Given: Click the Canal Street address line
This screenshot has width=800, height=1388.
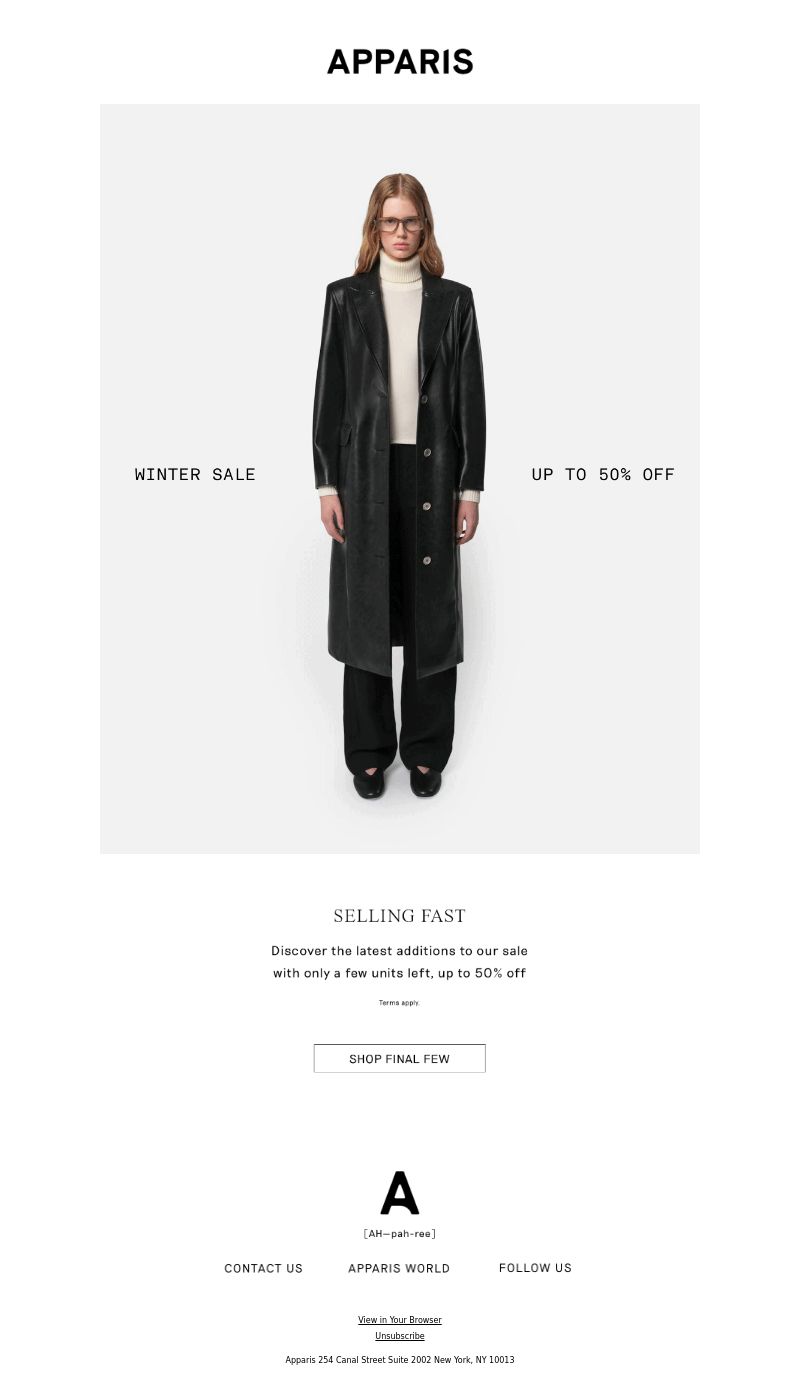Looking at the screenshot, I should tap(400, 1360).
